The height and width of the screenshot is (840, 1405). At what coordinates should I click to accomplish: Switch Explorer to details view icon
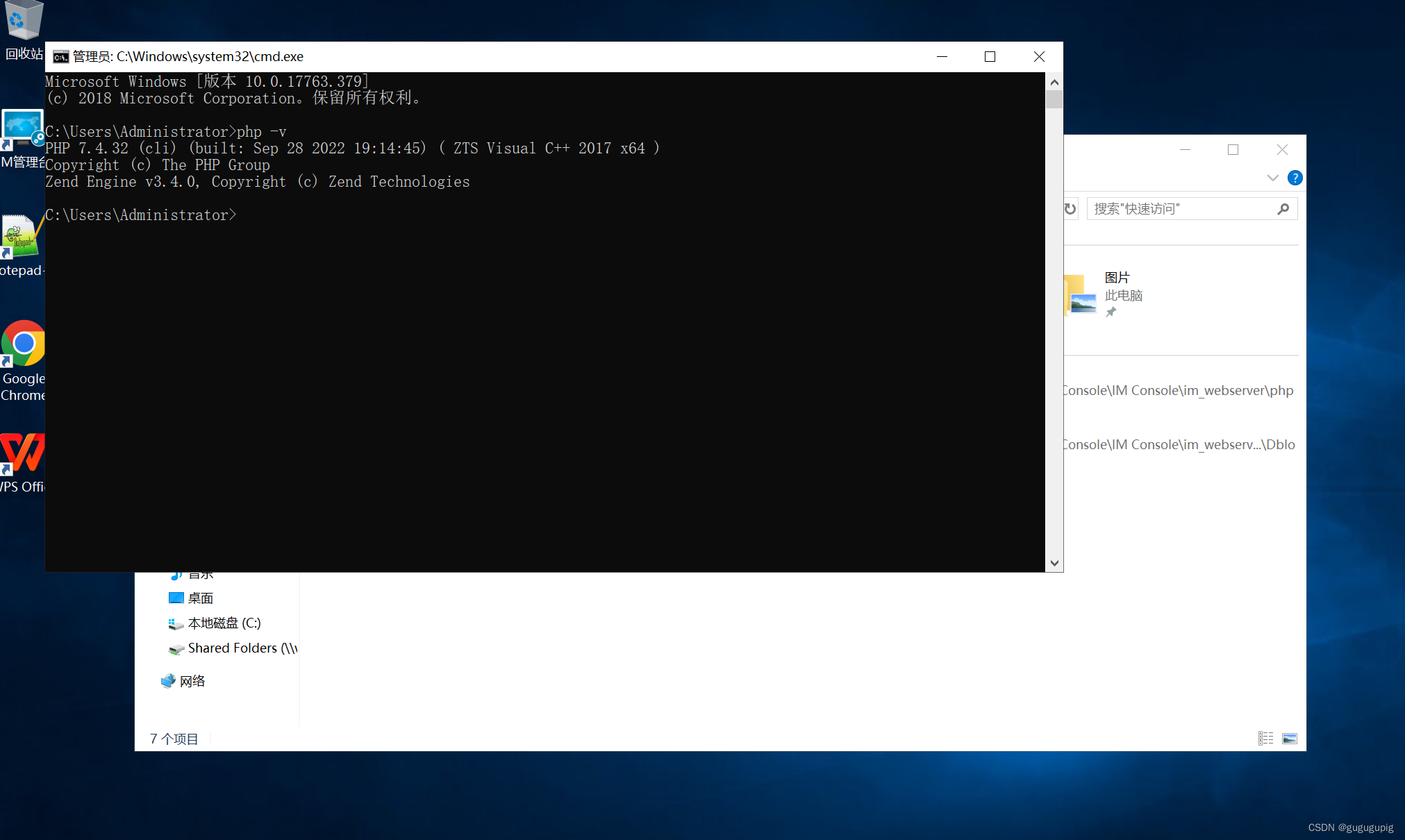[x=1265, y=739]
